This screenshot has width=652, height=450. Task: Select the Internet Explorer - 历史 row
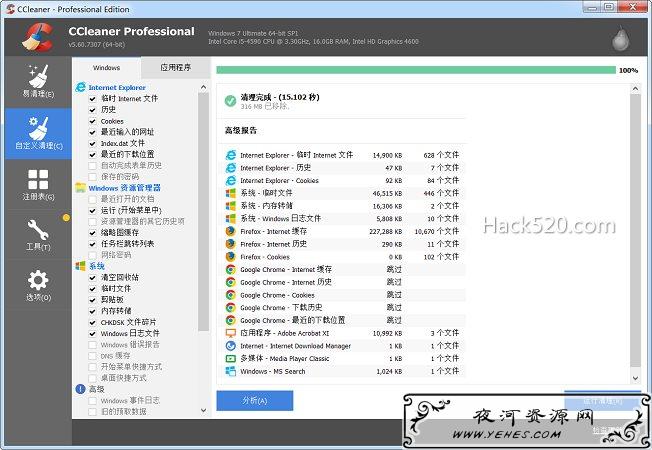click(x=342, y=168)
